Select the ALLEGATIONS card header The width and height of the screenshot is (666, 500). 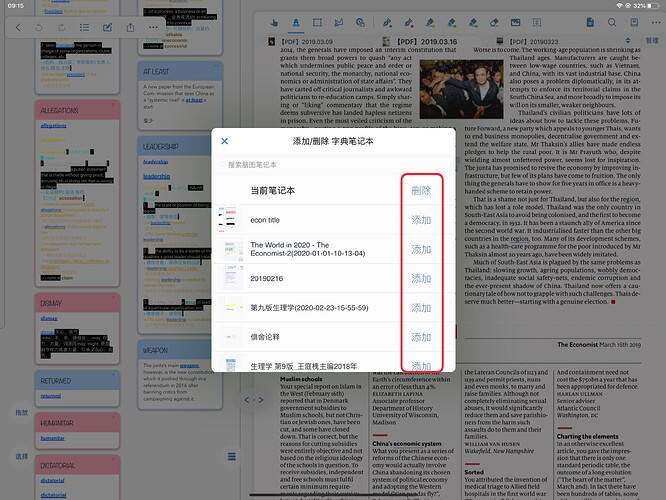[x=77, y=110]
